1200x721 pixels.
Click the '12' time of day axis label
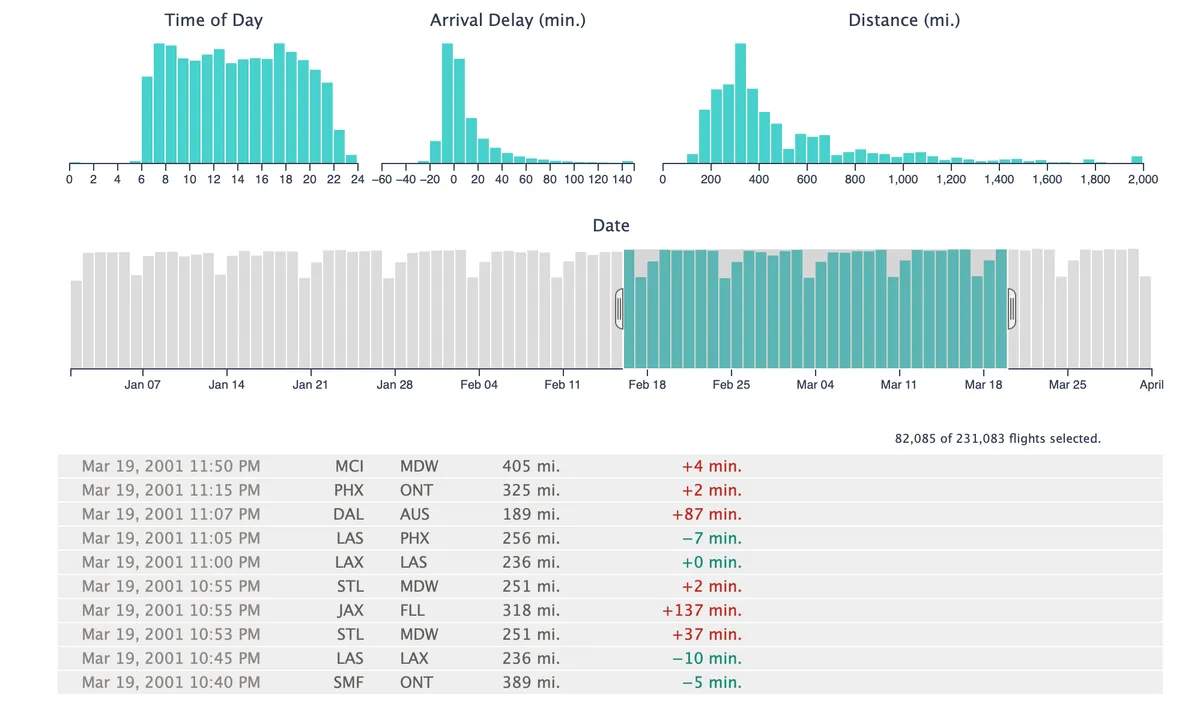pyautogui.click(x=213, y=179)
